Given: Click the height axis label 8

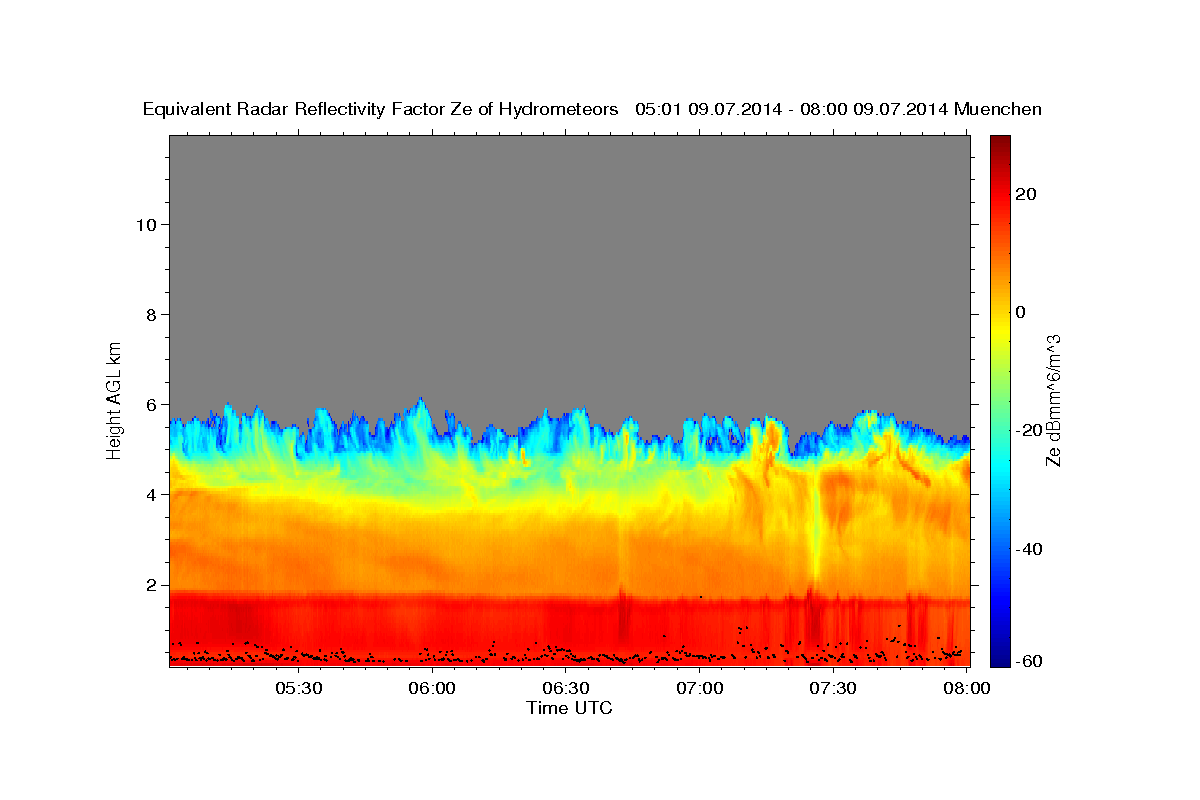Looking at the screenshot, I should [149, 314].
